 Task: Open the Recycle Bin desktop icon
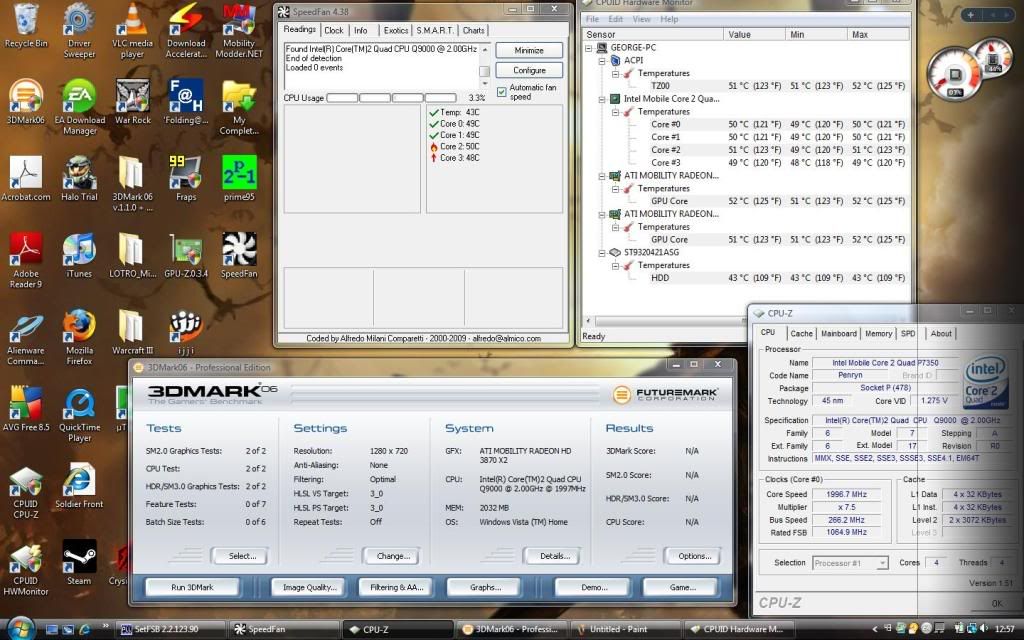(26, 26)
